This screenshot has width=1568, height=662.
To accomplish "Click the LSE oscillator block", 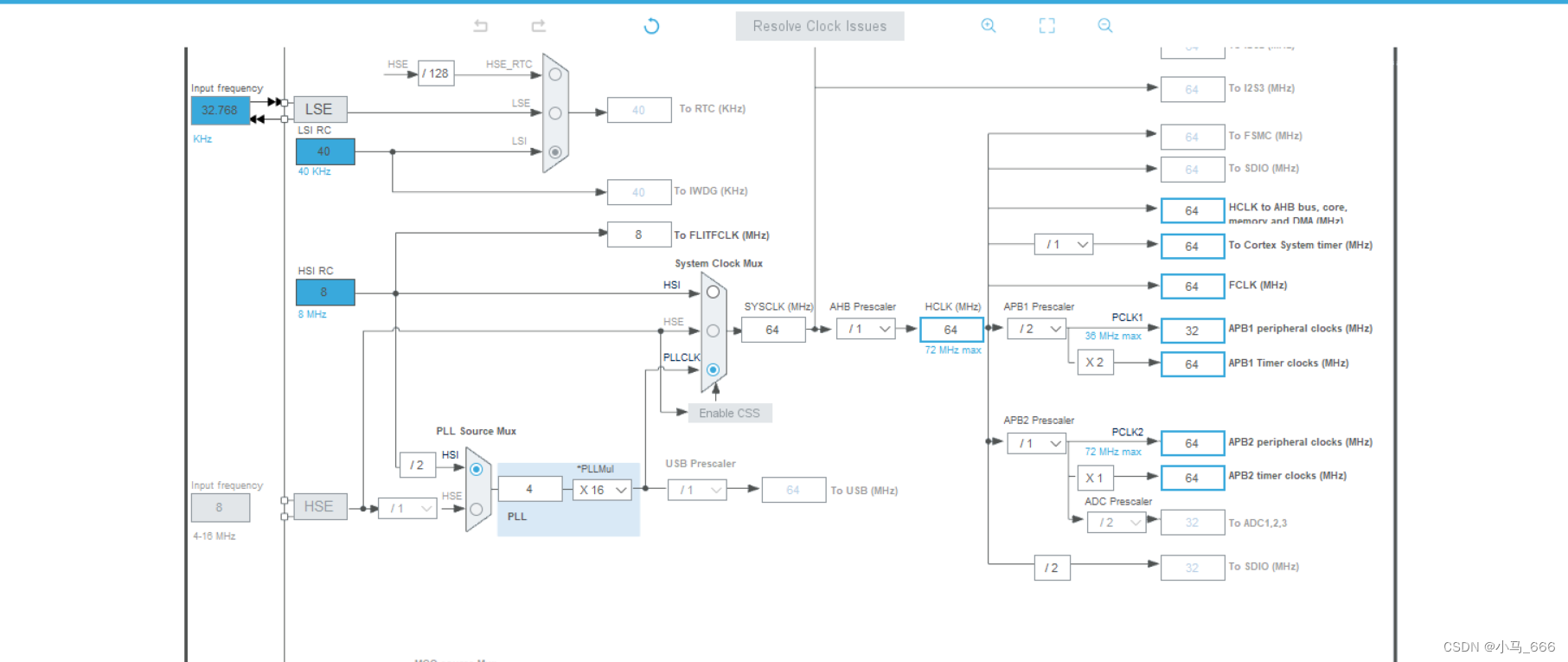I will point(319,109).
